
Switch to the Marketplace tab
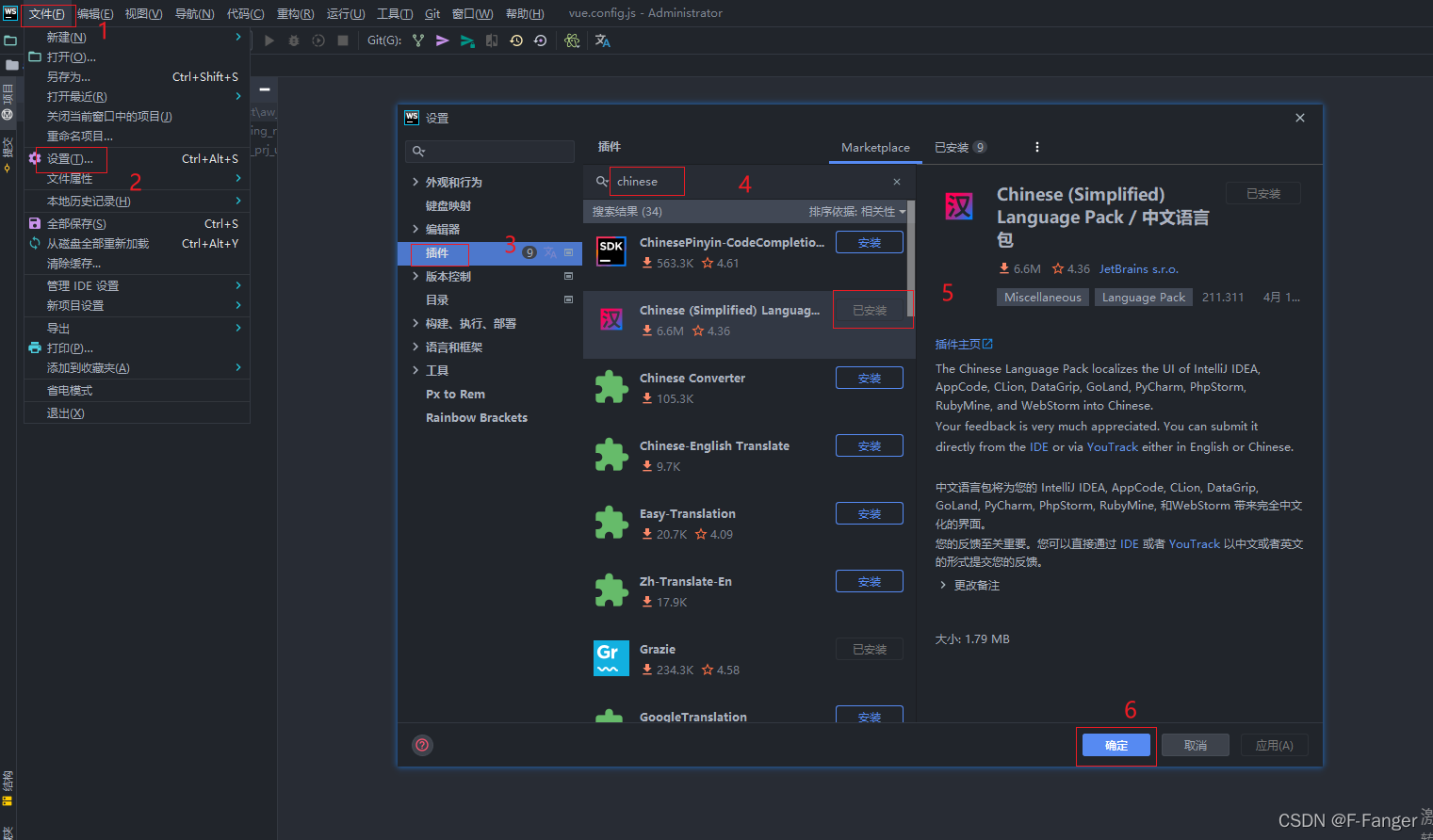[875, 147]
